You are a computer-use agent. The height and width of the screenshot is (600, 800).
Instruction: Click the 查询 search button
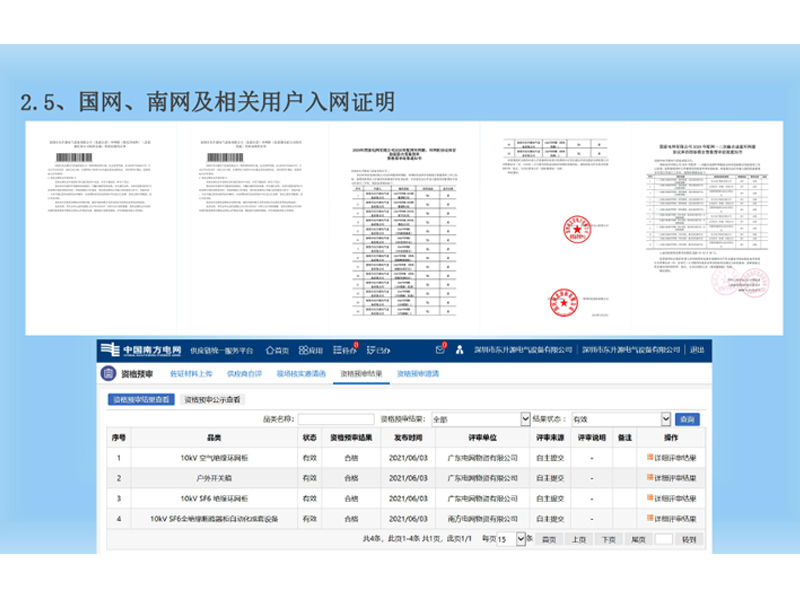coord(687,419)
